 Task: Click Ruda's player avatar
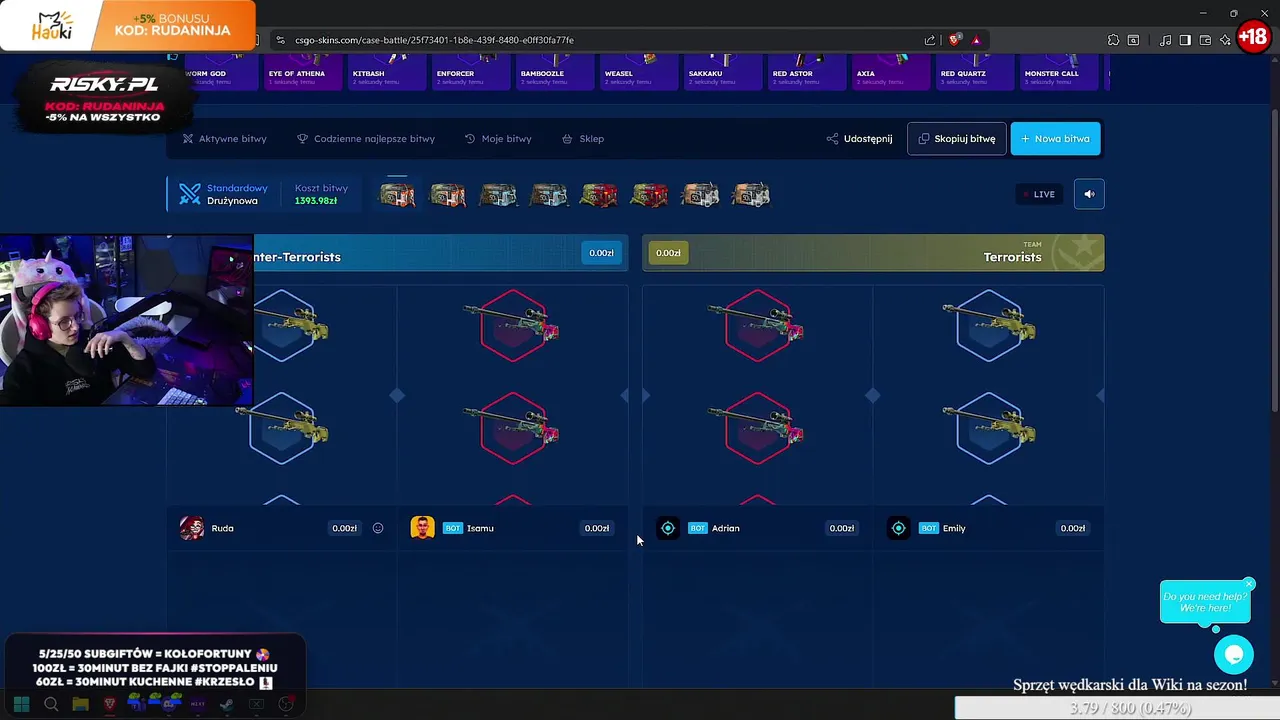click(x=192, y=528)
